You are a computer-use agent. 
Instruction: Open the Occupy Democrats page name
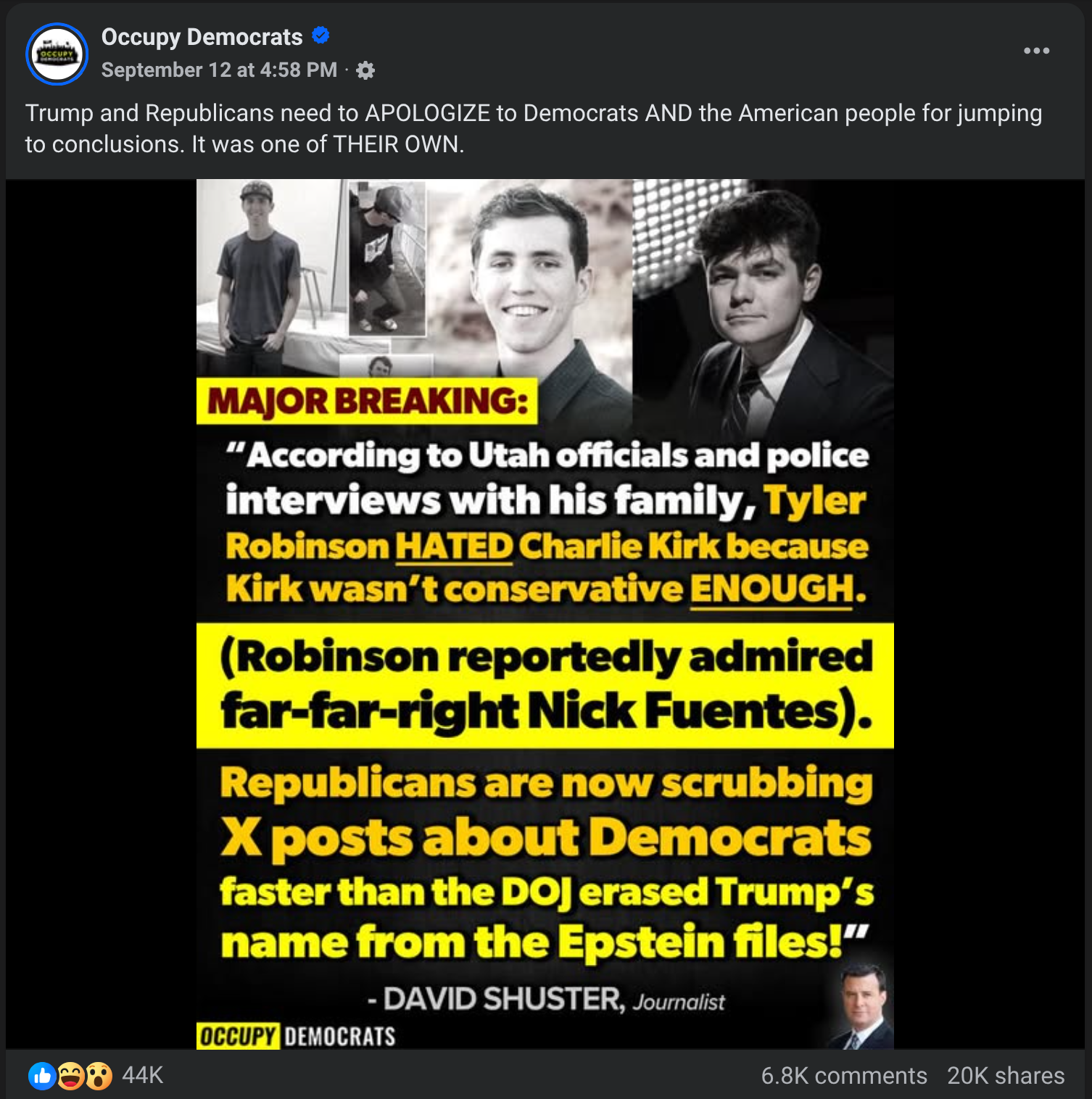pos(202,37)
